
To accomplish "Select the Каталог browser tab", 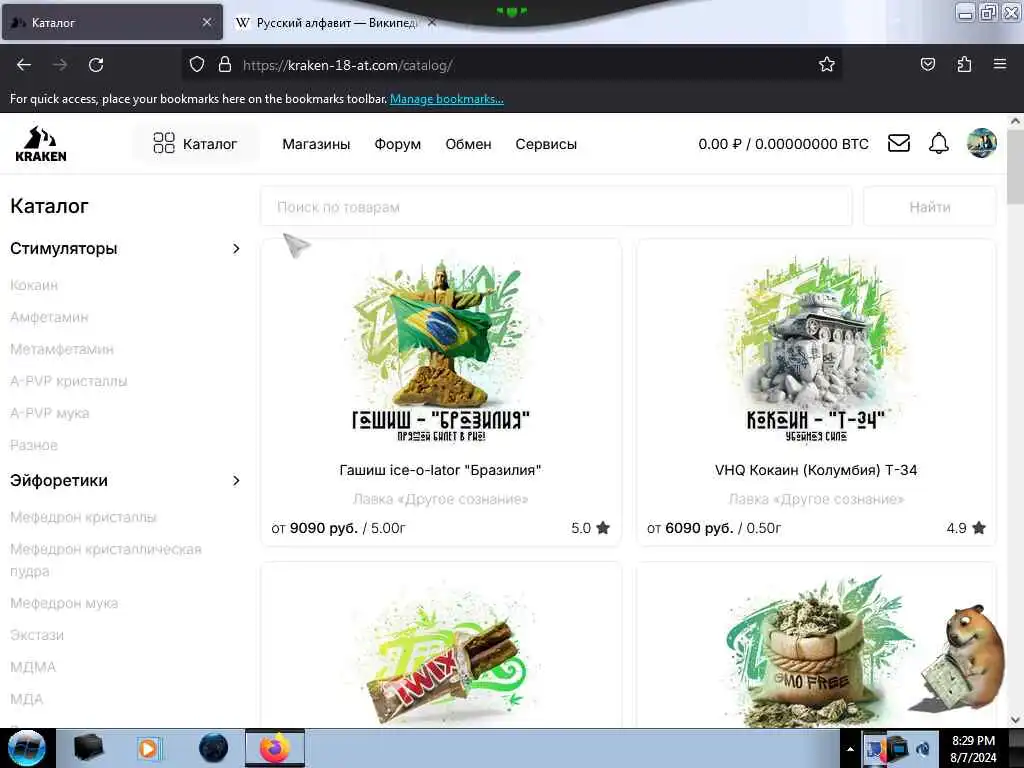I will (112, 22).
